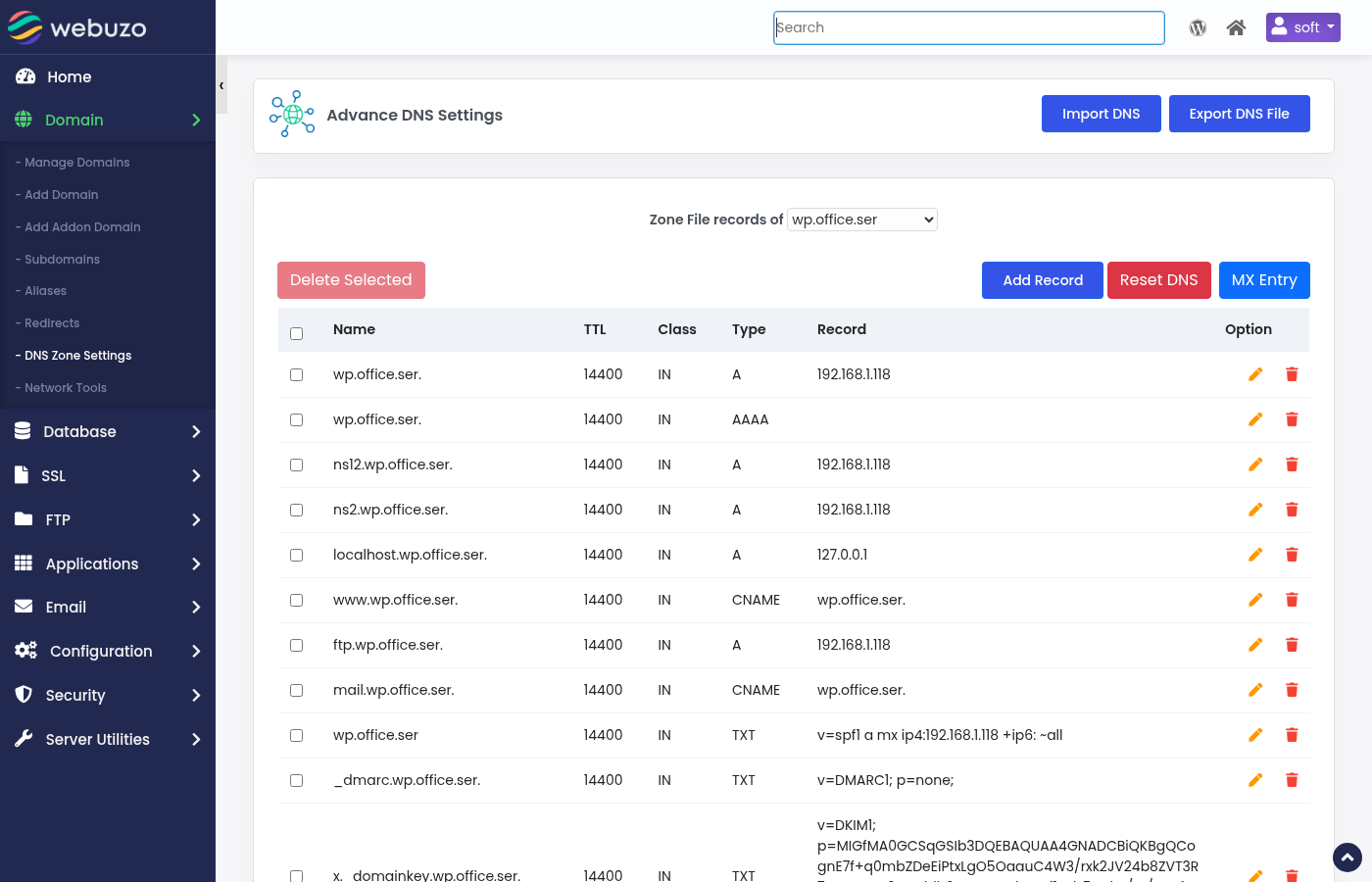Open Subdomains in the Domain submenu
The height and width of the screenshot is (882, 1372).
62,260
